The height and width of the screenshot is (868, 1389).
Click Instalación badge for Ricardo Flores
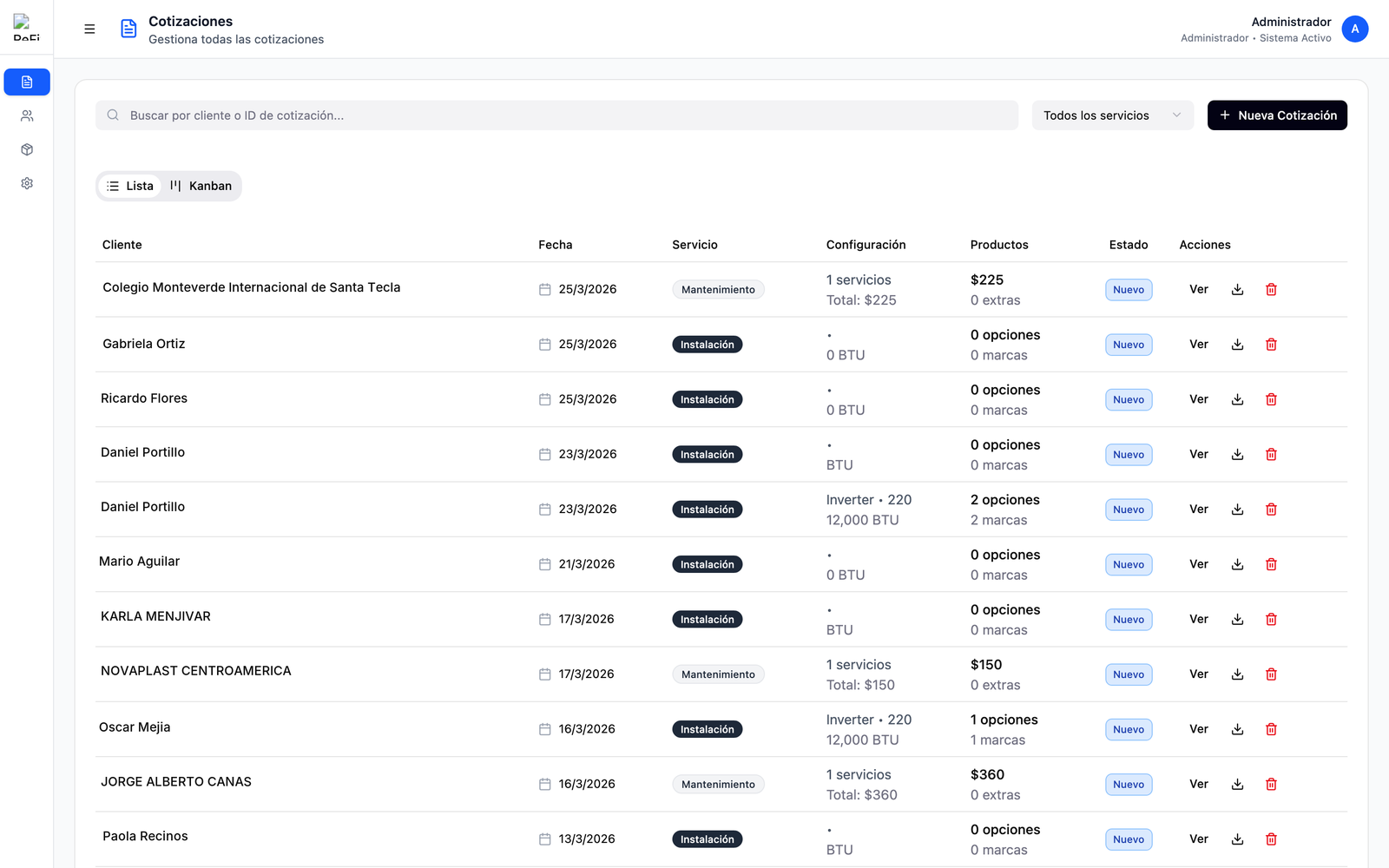click(708, 399)
